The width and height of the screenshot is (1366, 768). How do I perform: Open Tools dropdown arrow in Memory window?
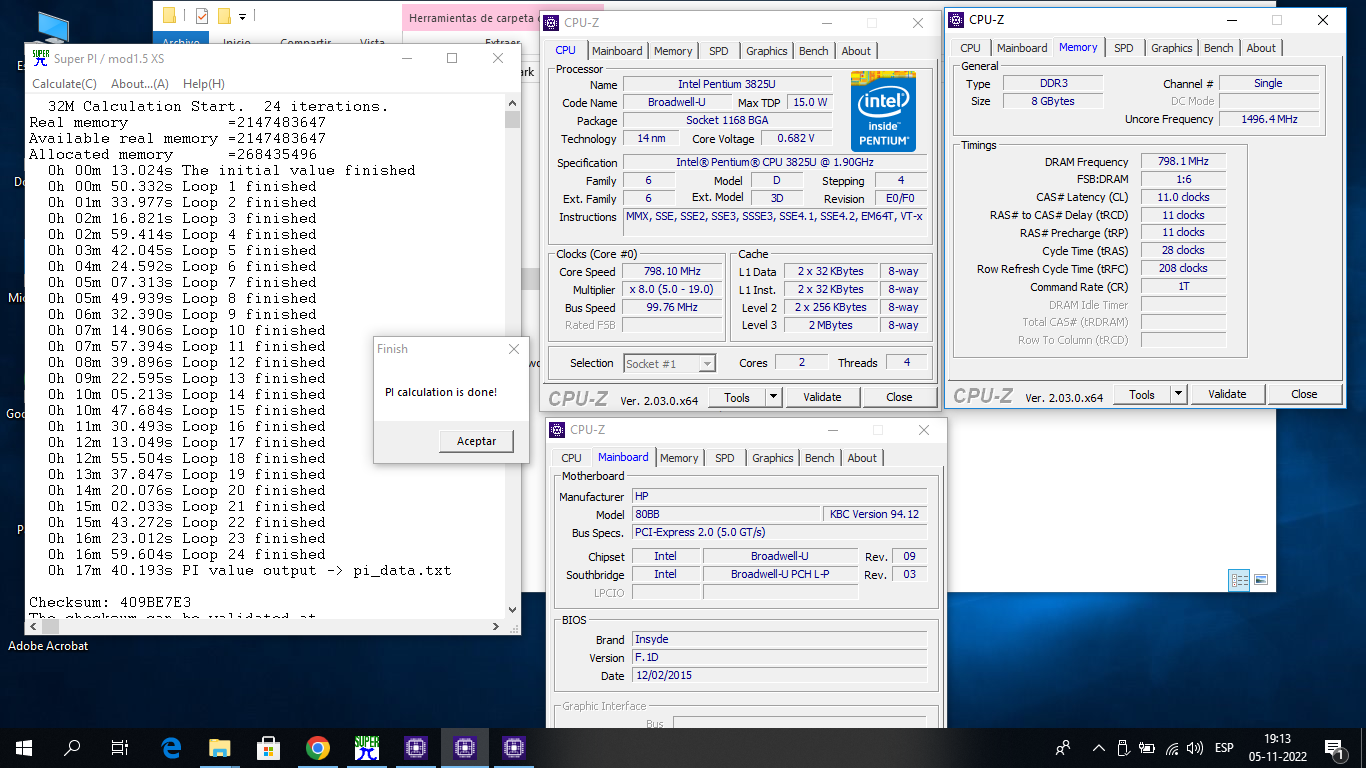coord(1178,394)
